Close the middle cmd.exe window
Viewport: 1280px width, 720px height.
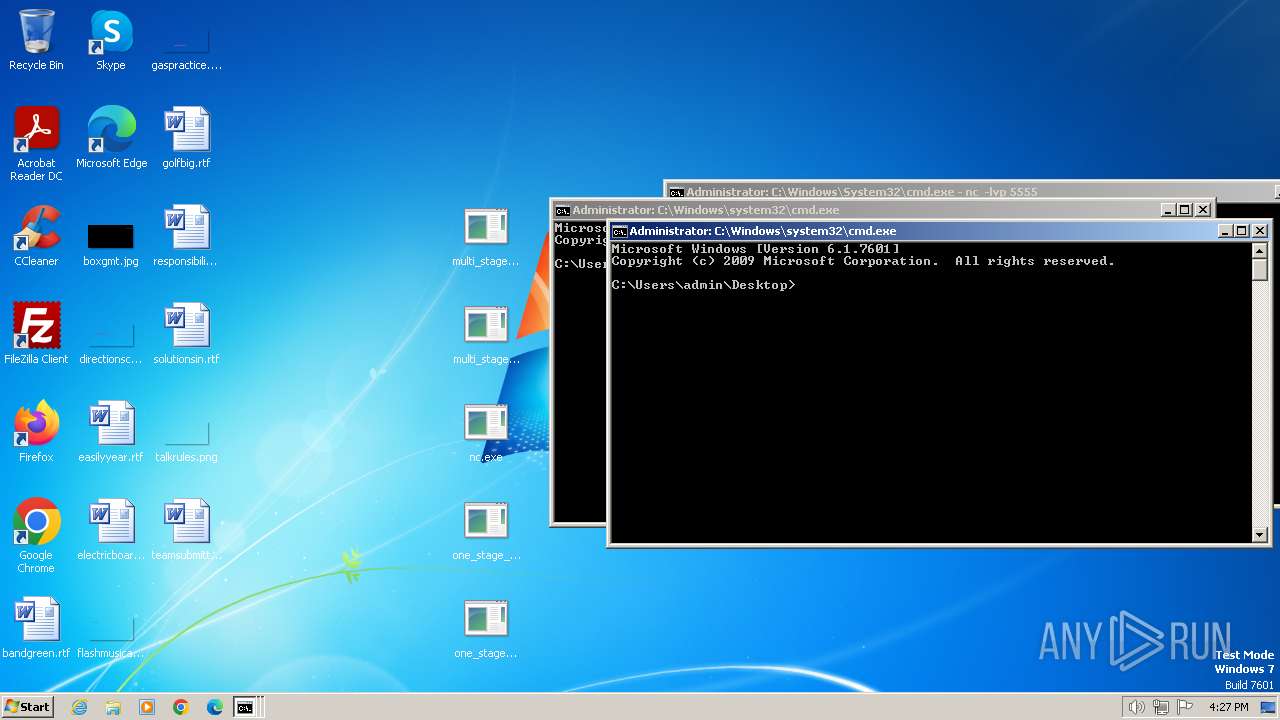pyautogui.click(x=1203, y=210)
